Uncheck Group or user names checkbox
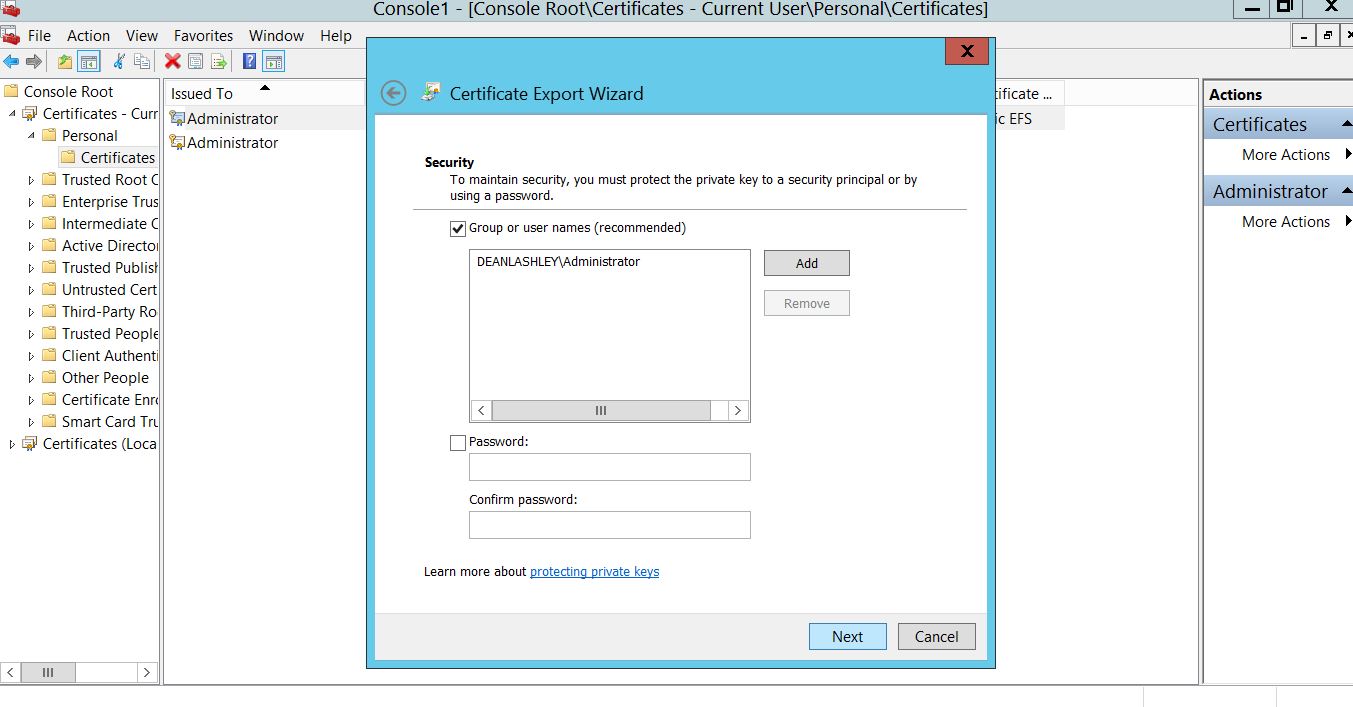This screenshot has height=707, width=1353. tap(458, 228)
